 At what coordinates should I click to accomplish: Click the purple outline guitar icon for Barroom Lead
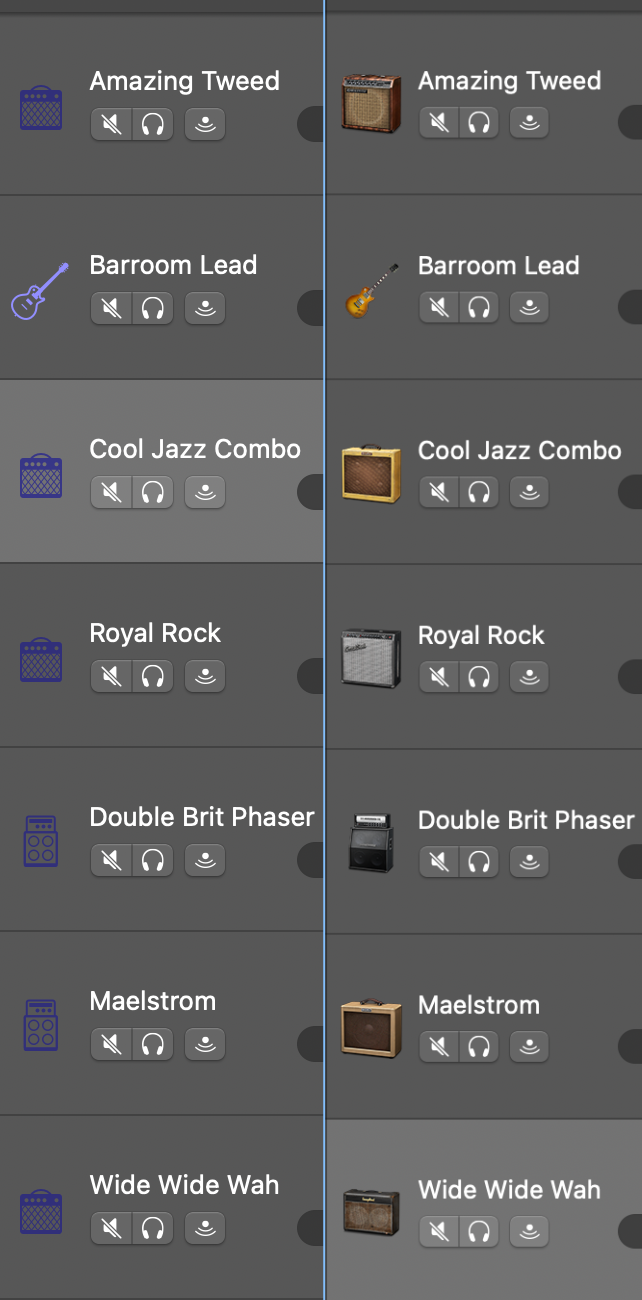(x=40, y=291)
